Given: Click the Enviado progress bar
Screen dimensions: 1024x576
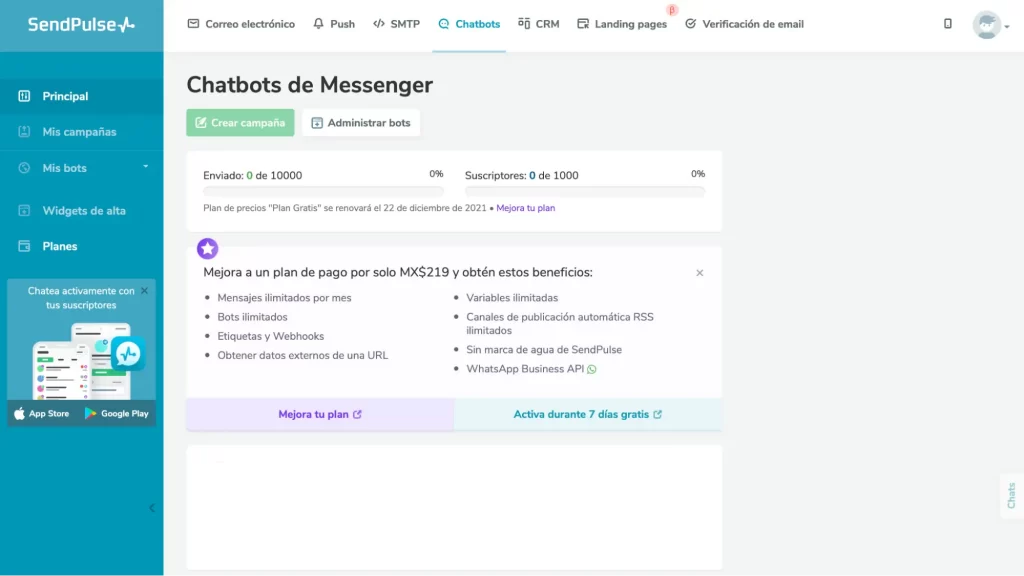Looking at the screenshot, I should coord(323,191).
